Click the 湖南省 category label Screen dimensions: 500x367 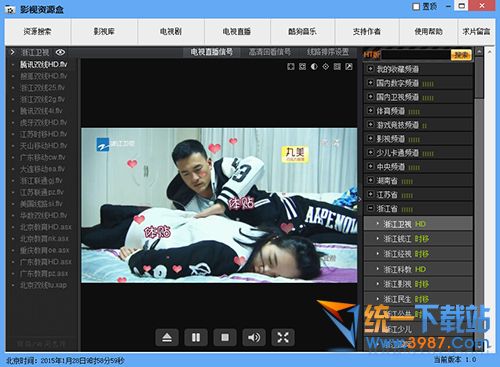[x=387, y=181]
